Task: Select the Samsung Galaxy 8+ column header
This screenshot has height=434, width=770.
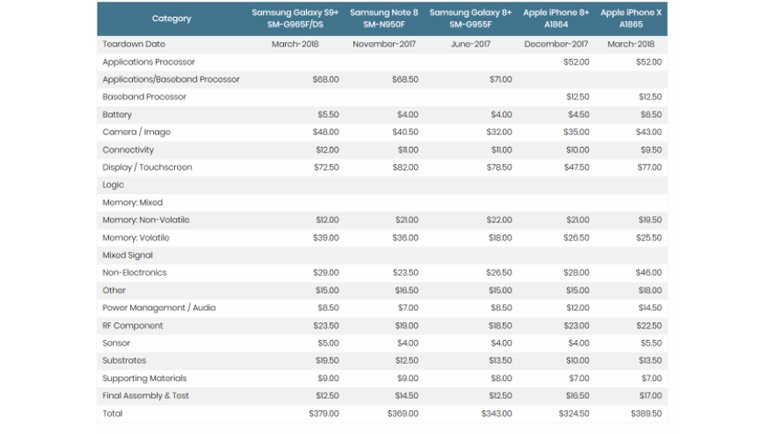Action: (x=470, y=19)
